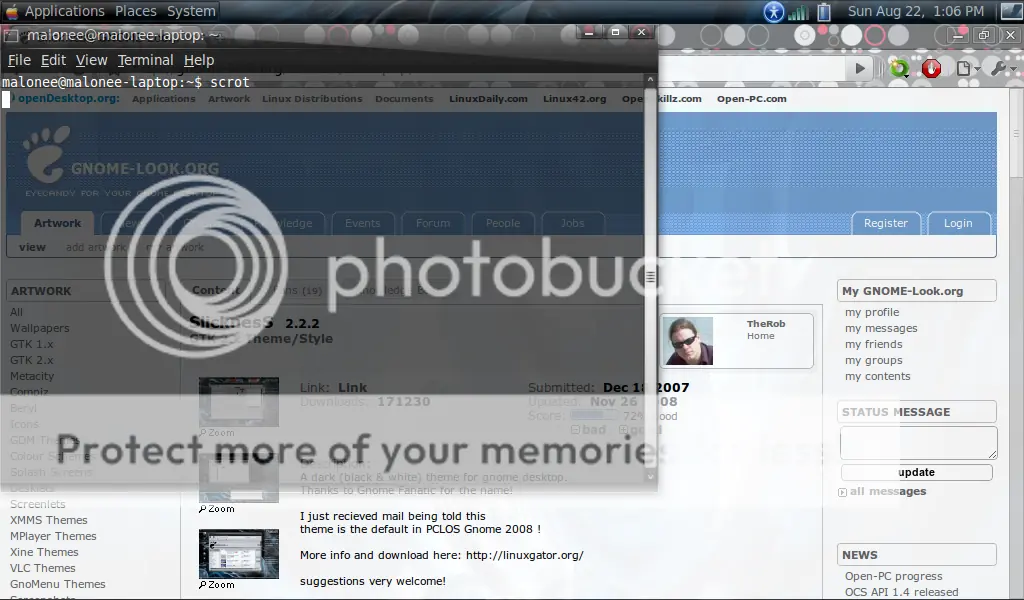1024x600 pixels.
Task: Select GnoMenu Themes in the sidebar
Action: click(57, 584)
